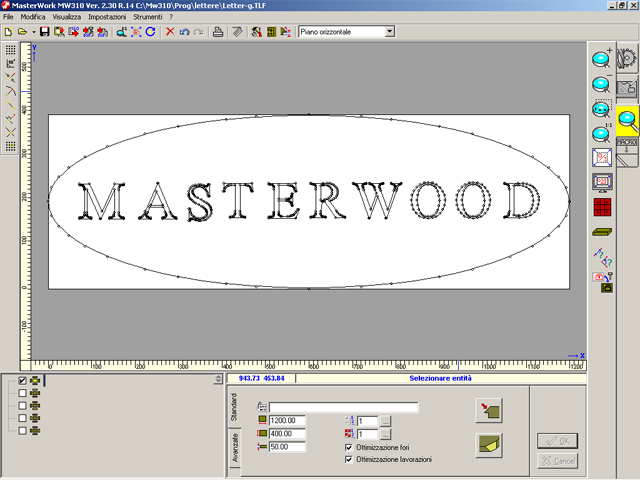Image resolution: width=640 pixels, height=480 pixels.
Task: Switch to the Standard vertical tab
Action: tap(234, 407)
